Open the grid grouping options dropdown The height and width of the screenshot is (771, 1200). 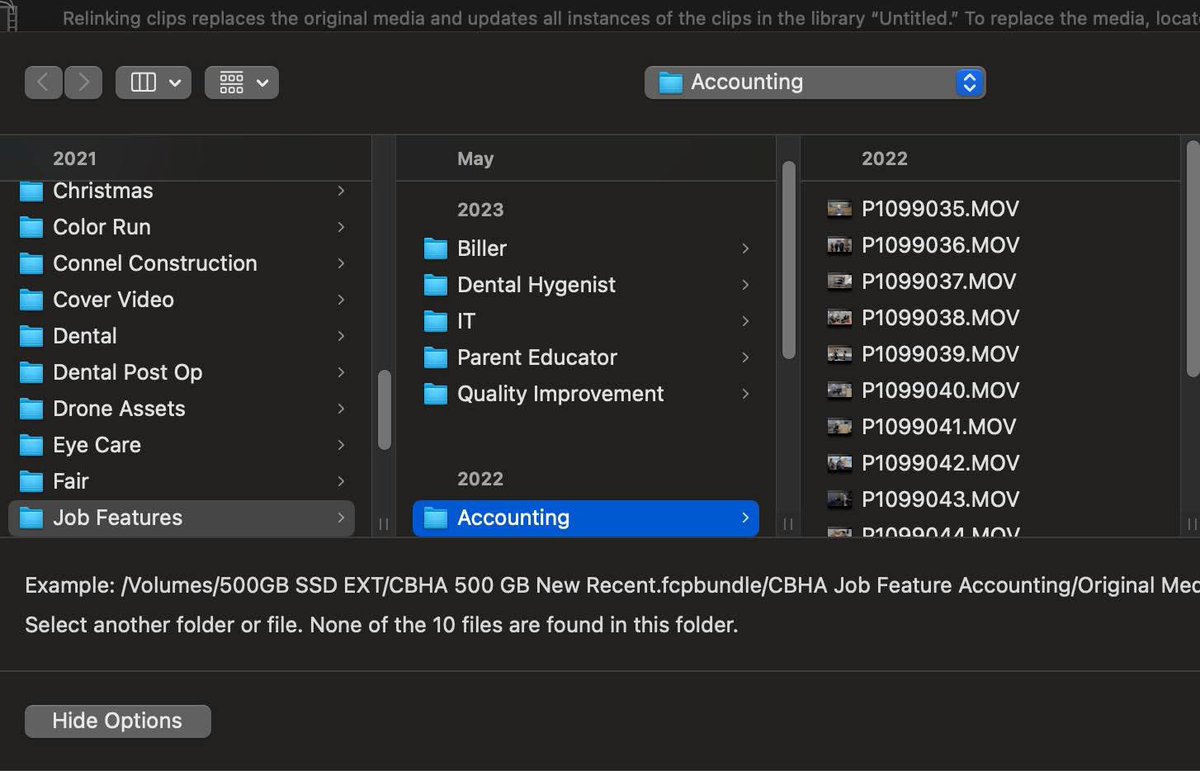click(242, 82)
